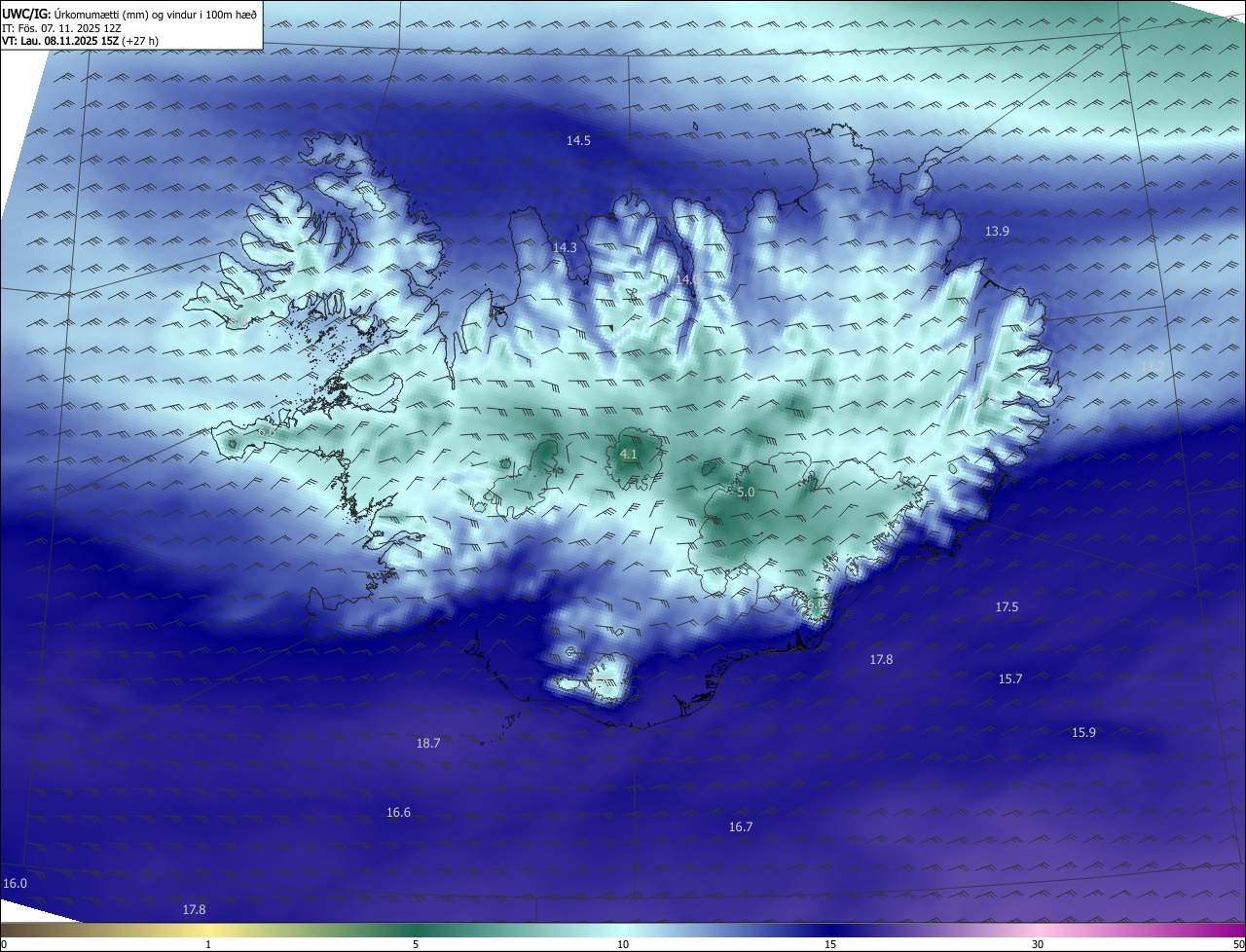Click the 50 tick on the color scale
This screenshot has width=1246, height=952.
pyautogui.click(x=1238, y=944)
